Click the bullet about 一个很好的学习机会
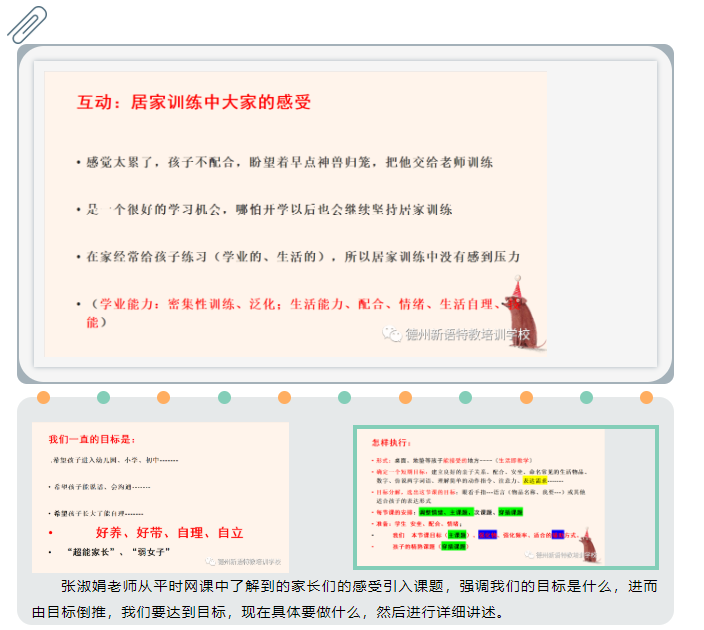Image resolution: width=704 pixels, height=630 pixels. (269, 210)
